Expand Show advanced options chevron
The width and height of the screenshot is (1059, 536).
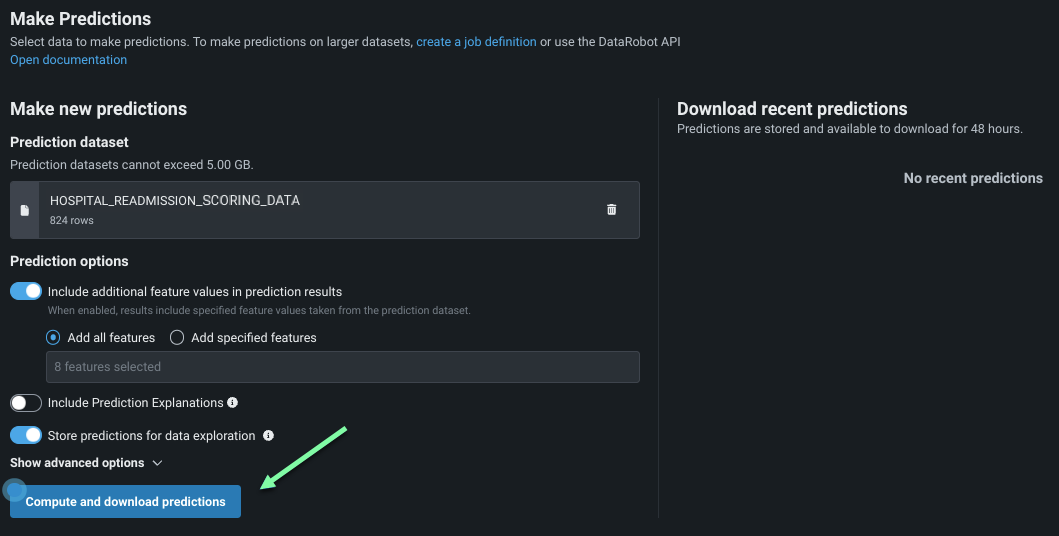[157, 463]
